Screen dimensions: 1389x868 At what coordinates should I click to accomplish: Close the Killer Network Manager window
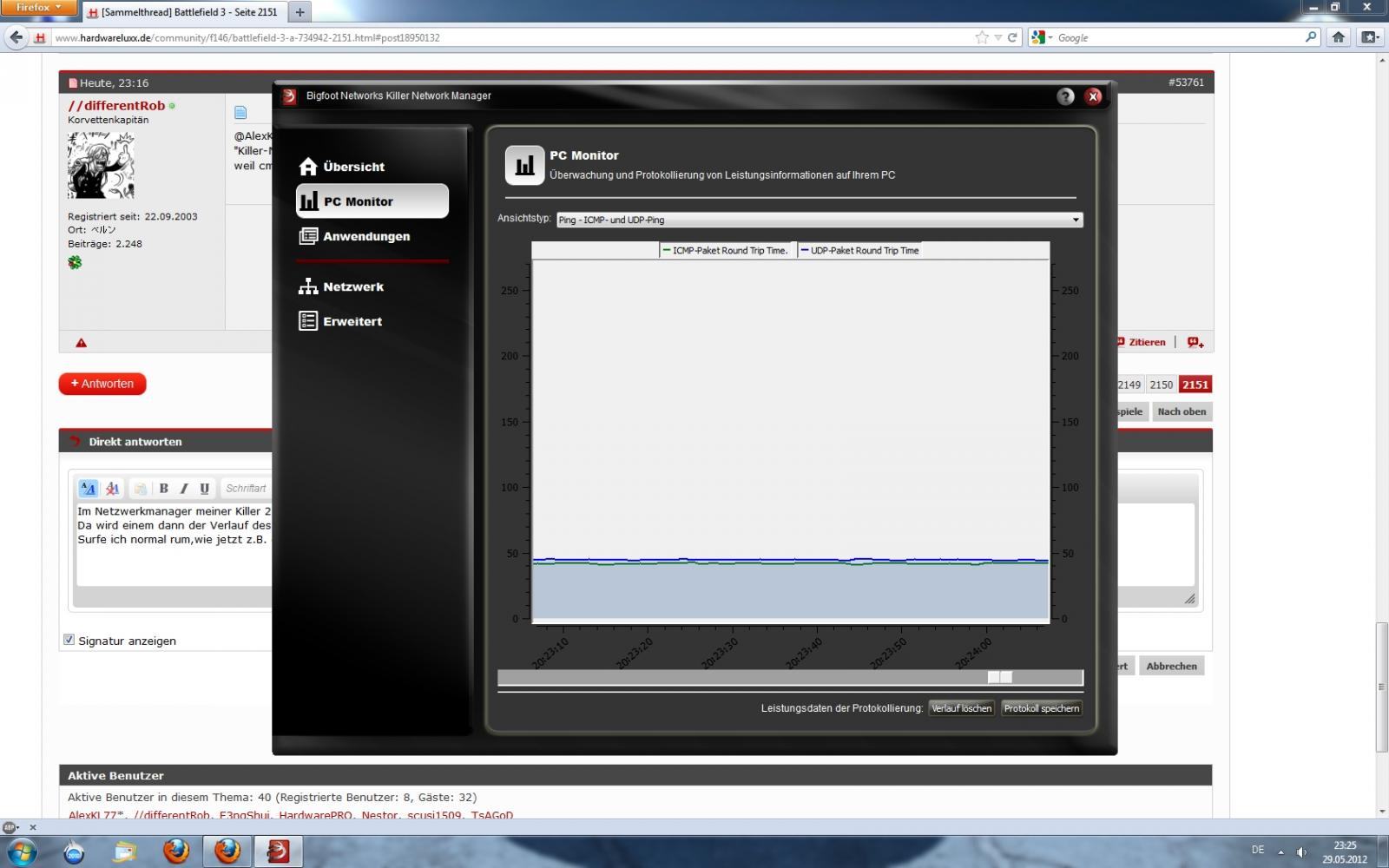click(x=1094, y=96)
